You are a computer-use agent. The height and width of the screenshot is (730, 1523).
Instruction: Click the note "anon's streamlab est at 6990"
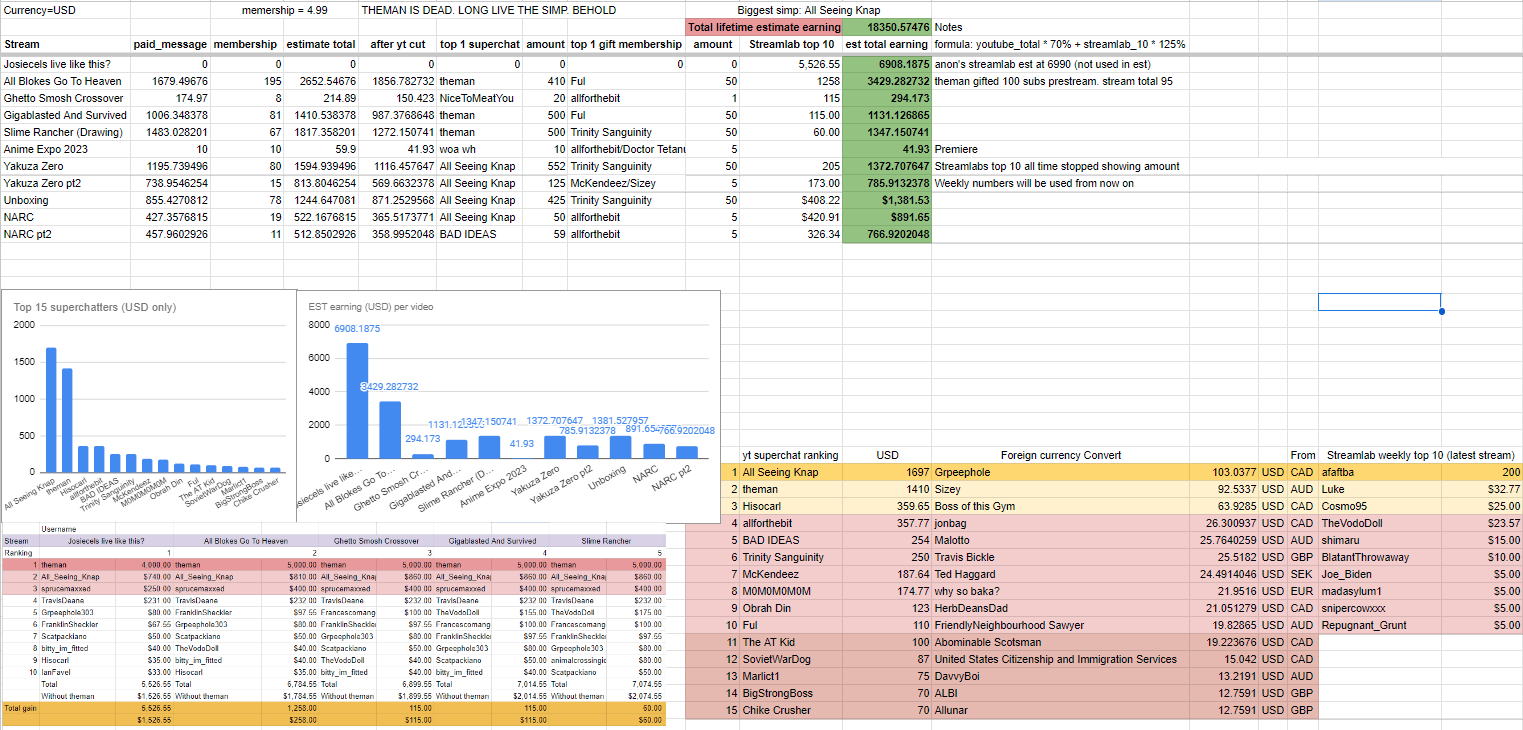1042,64
